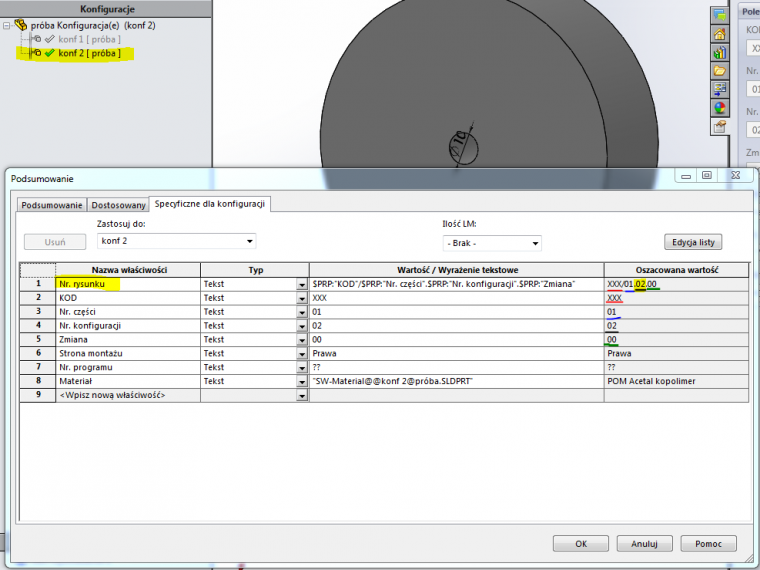Open the SolidWorks Forum pane icon
Image resolution: width=760 pixels, height=570 pixels.
[x=720, y=15]
